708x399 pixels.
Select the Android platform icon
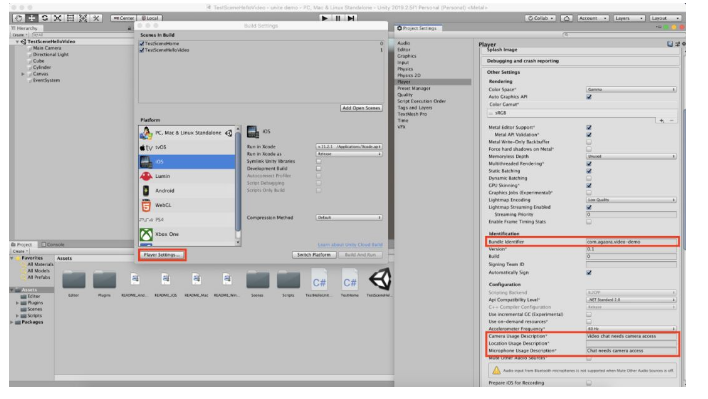(x=146, y=191)
